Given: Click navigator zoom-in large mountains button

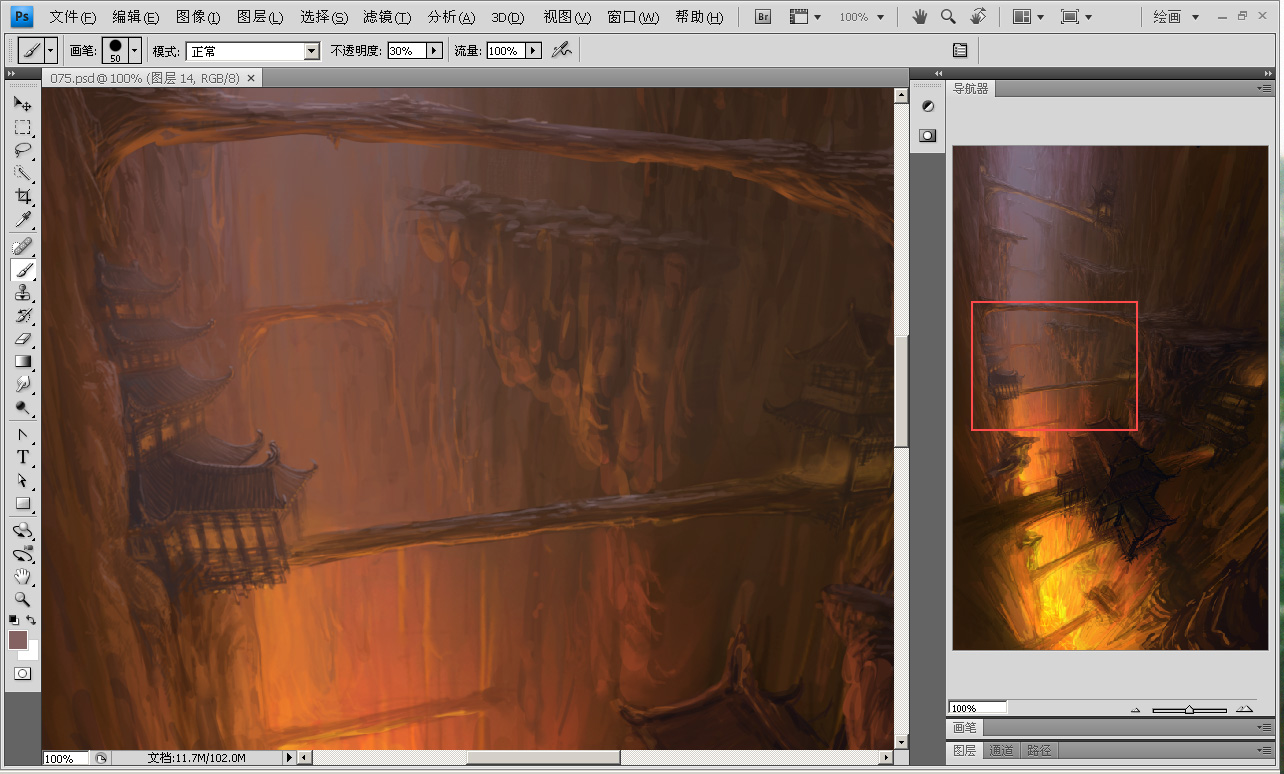Looking at the screenshot, I should coord(1244,708).
